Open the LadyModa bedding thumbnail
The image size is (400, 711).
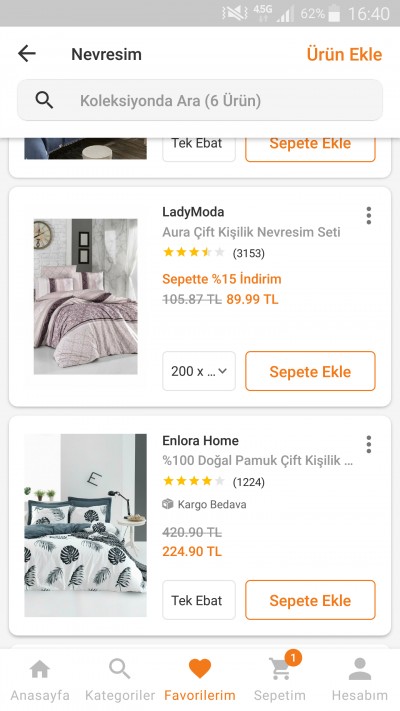click(86, 297)
